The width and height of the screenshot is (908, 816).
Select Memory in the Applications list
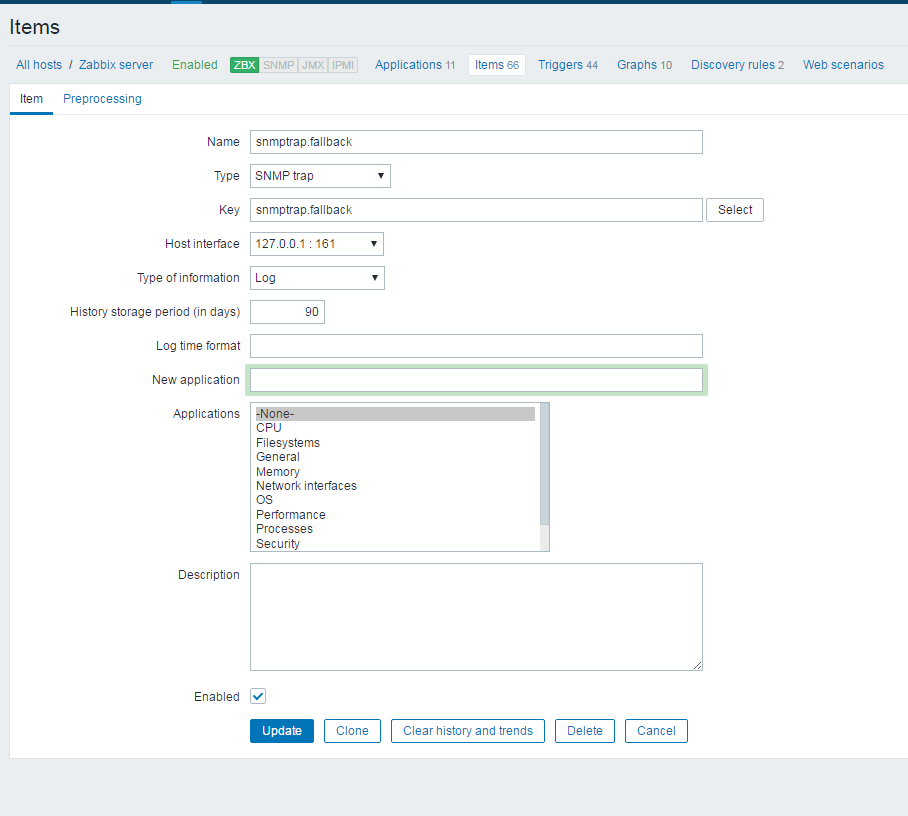coord(395,471)
